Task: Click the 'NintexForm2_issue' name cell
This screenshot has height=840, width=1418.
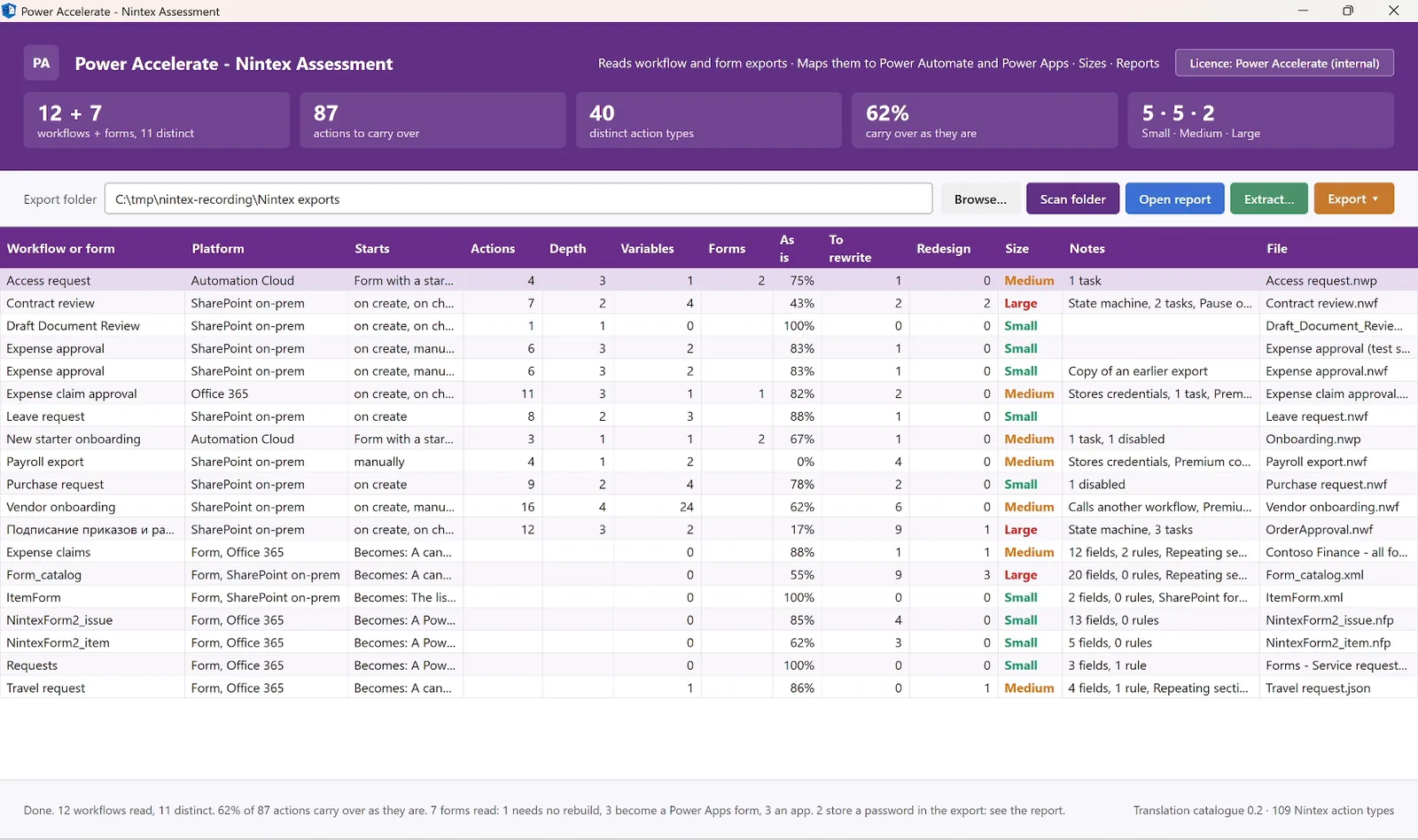Action: [59, 620]
